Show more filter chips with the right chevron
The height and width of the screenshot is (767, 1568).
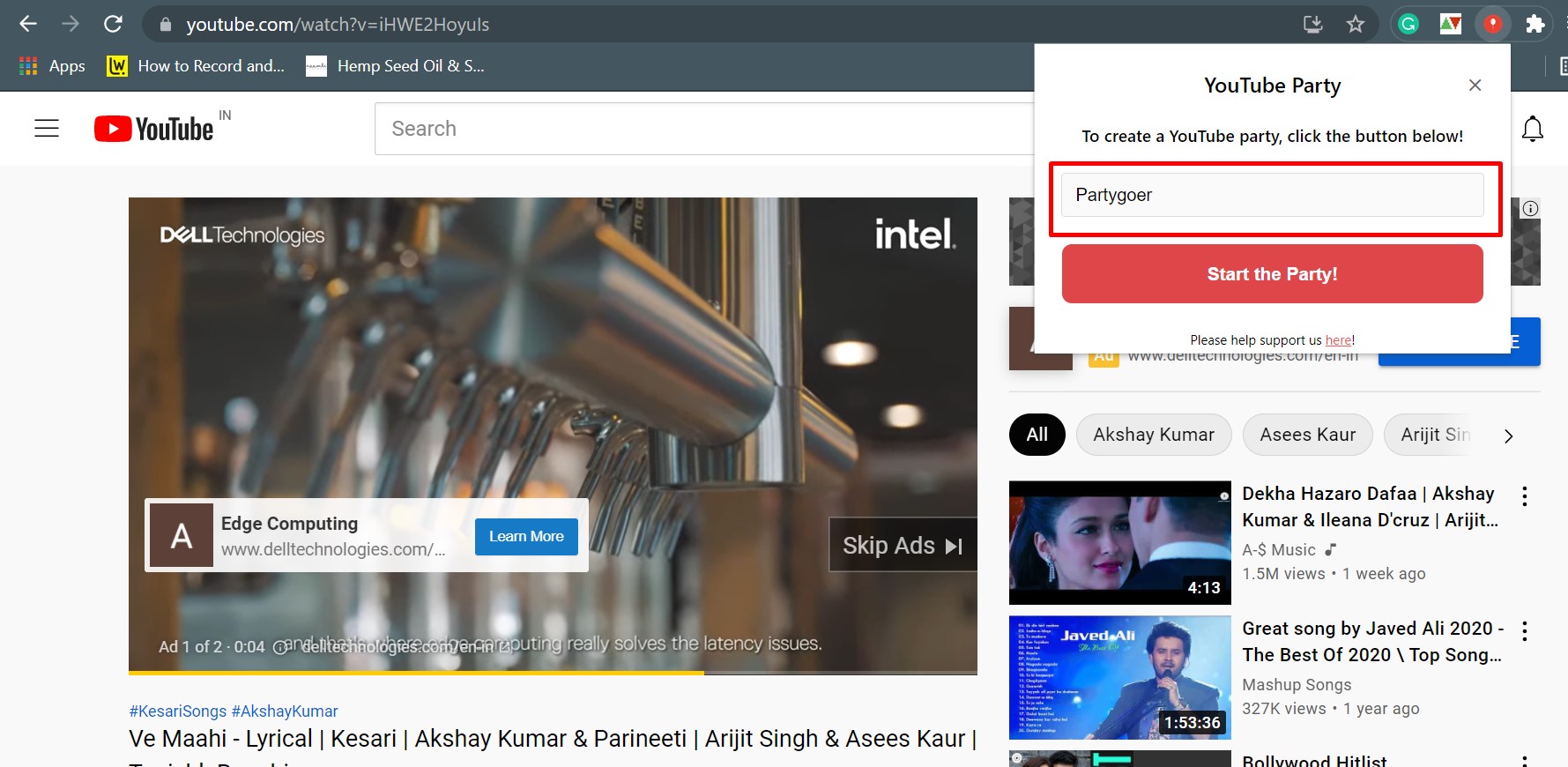(x=1509, y=436)
